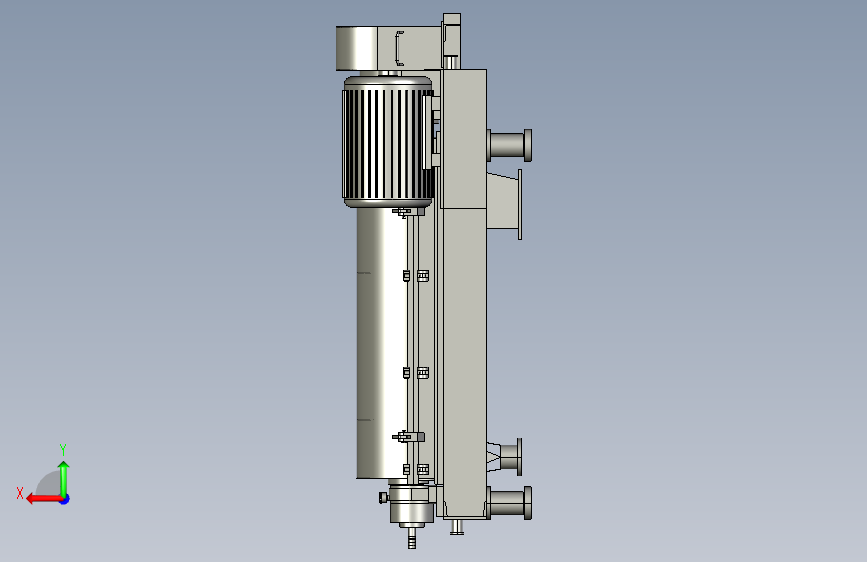Click the blue Z axis ball on the triad
This screenshot has height=562, width=867.
pyautogui.click(x=65, y=499)
